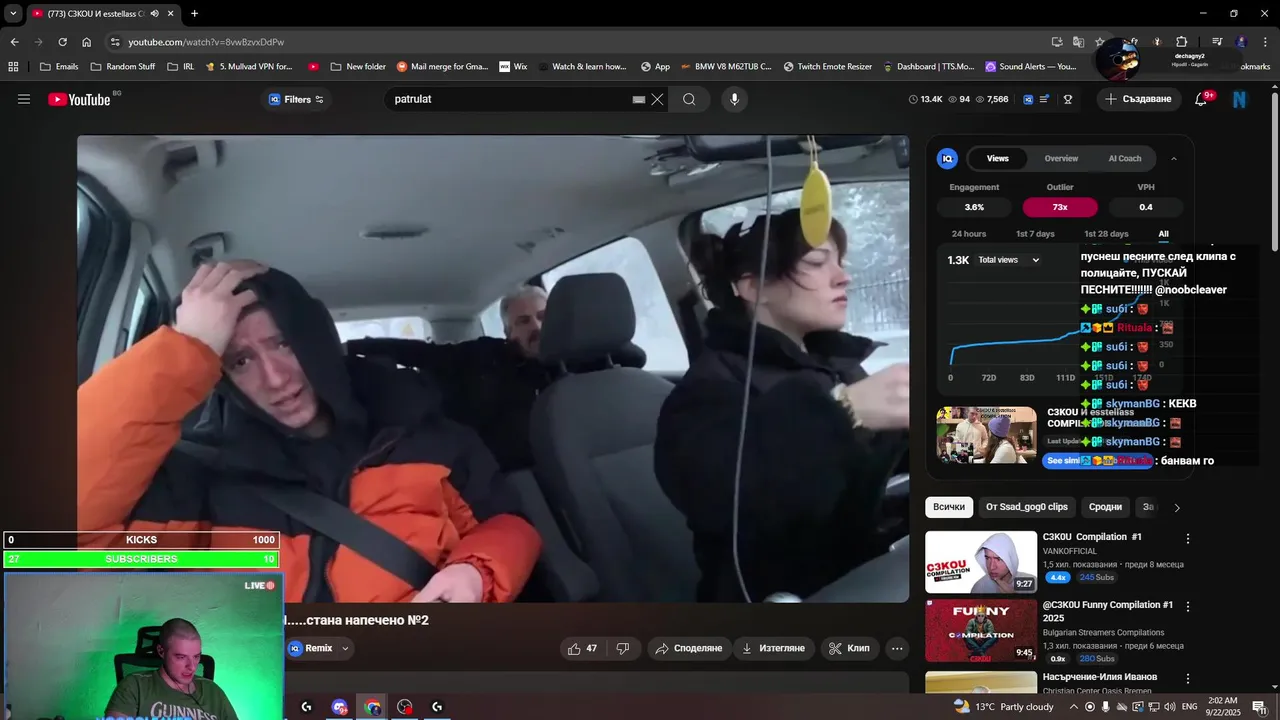Switch to the AI Coach tab
The image size is (1280, 720).
coord(1125,158)
